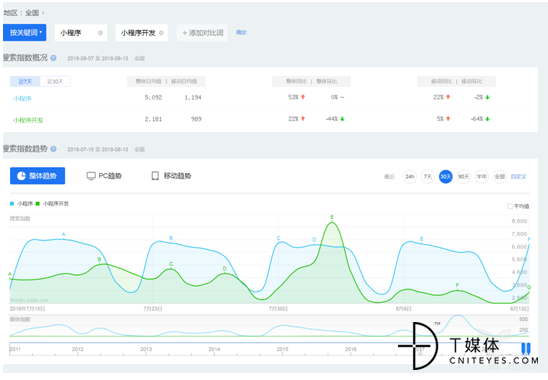Click the 确定 confirm link

tap(241, 33)
